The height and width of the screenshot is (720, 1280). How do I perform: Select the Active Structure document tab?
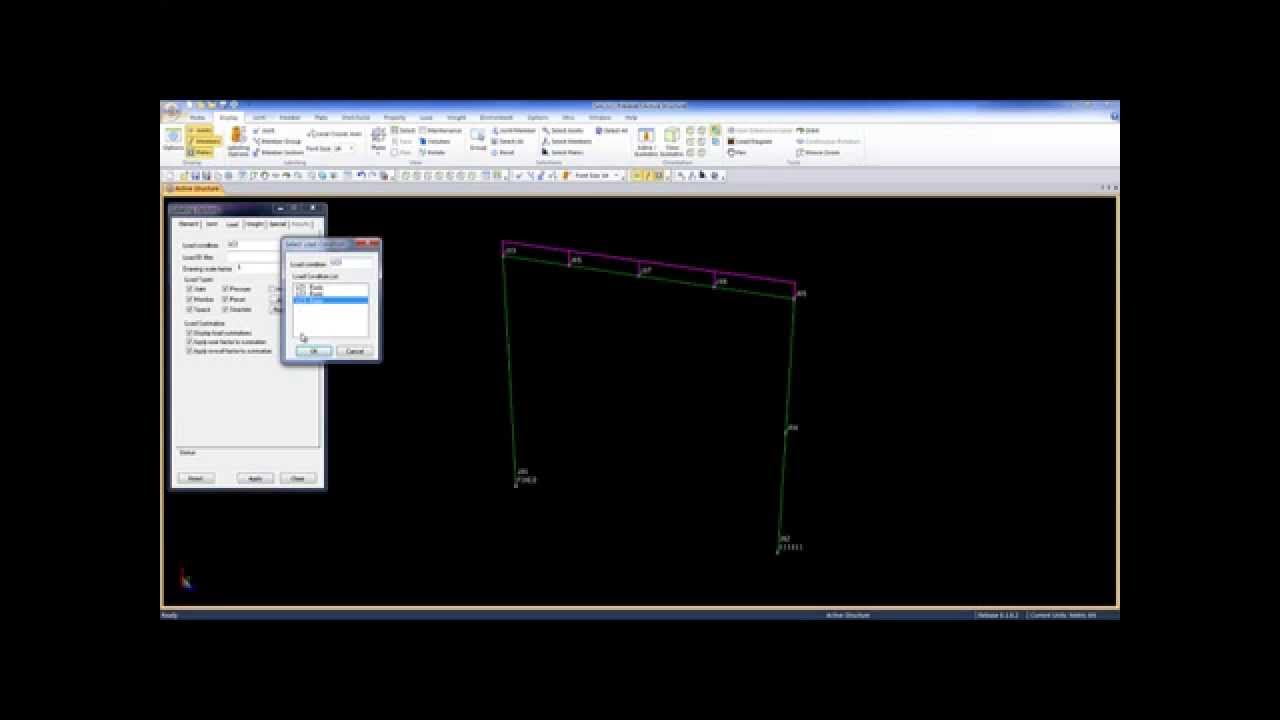coord(194,188)
